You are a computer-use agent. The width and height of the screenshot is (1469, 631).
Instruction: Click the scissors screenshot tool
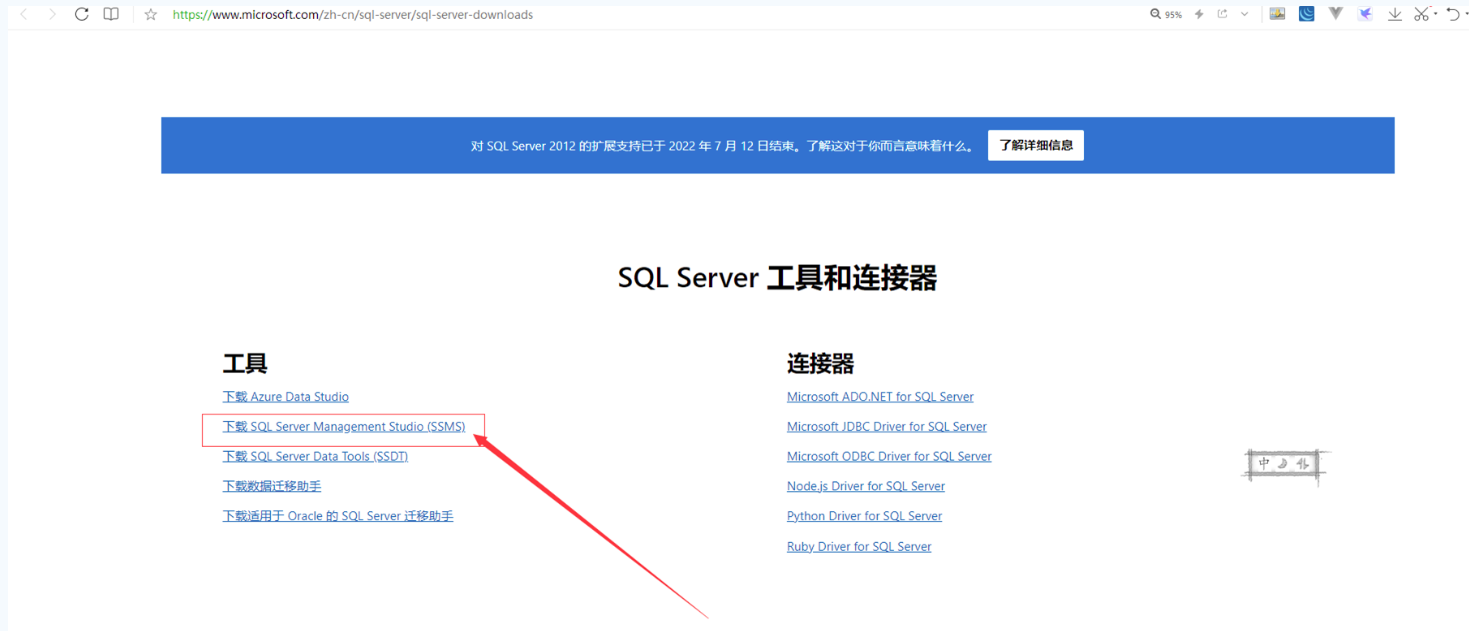click(1421, 14)
